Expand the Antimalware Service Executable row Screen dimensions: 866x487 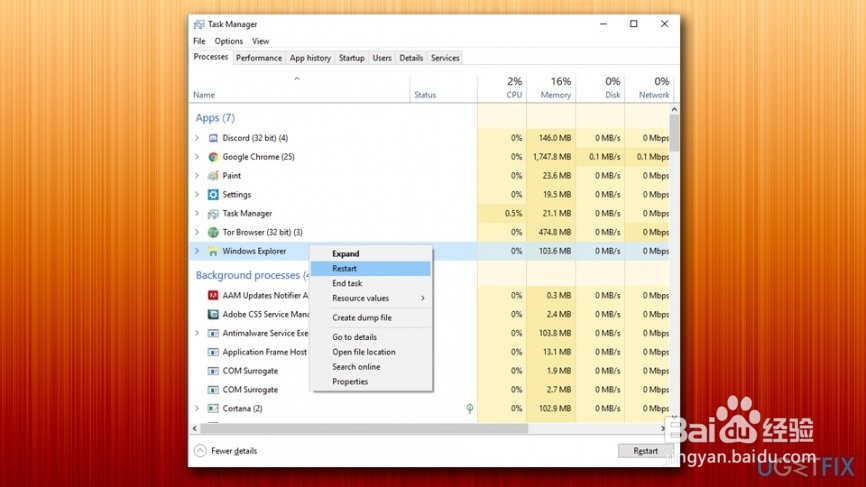(197, 333)
